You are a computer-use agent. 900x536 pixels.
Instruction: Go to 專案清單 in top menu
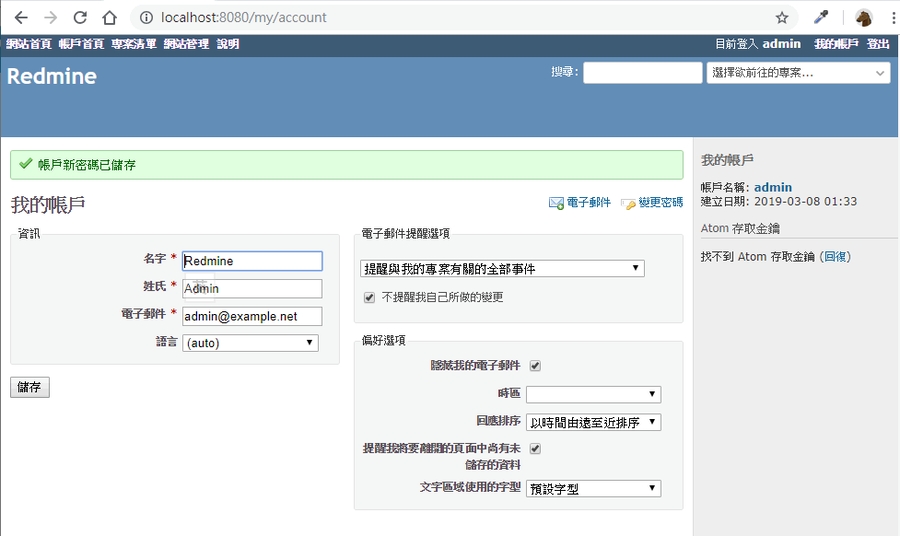133,44
